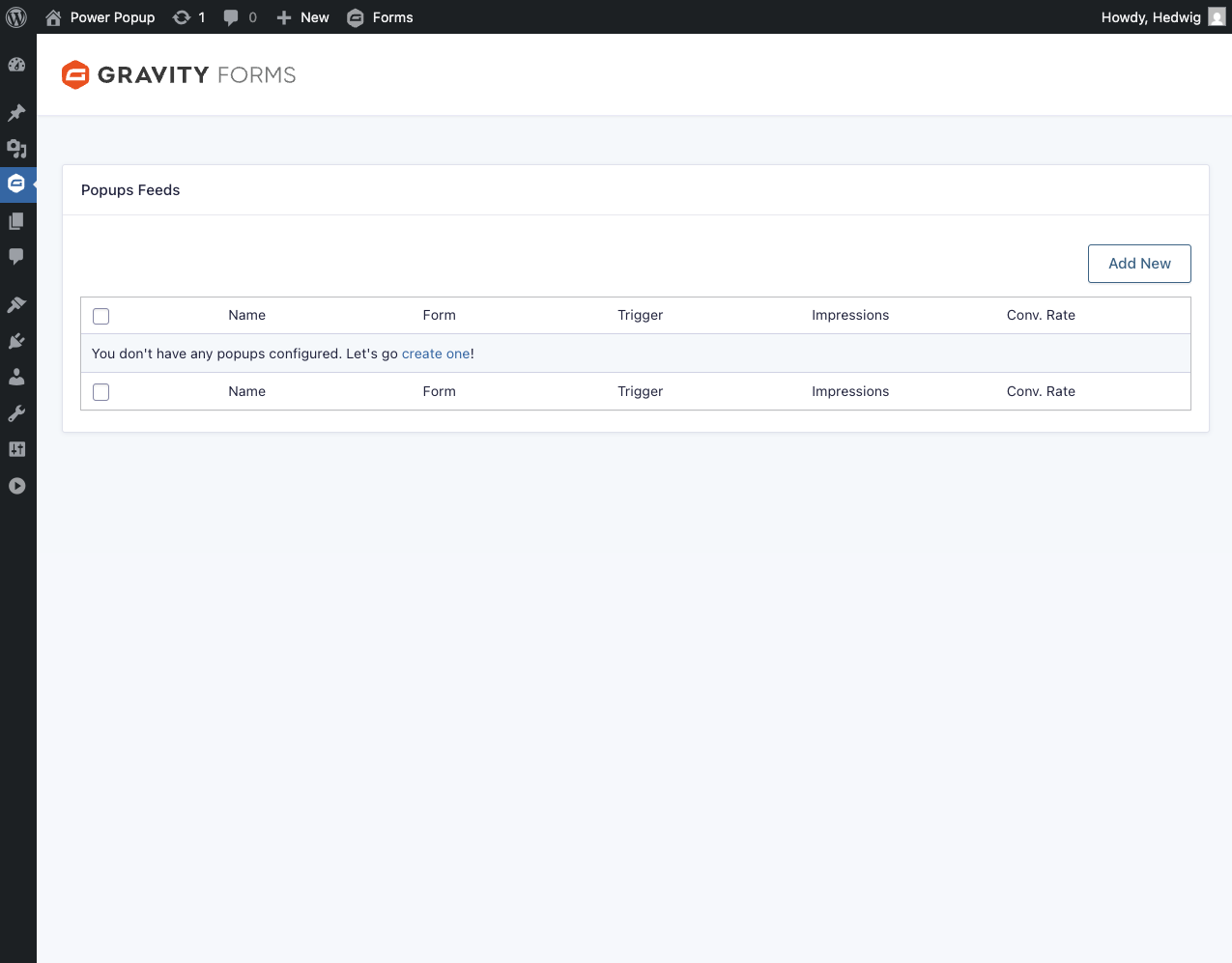This screenshot has height=963, width=1232.
Task: Open Plugins via the plug icon
Action: pyautogui.click(x=16, y=341)
